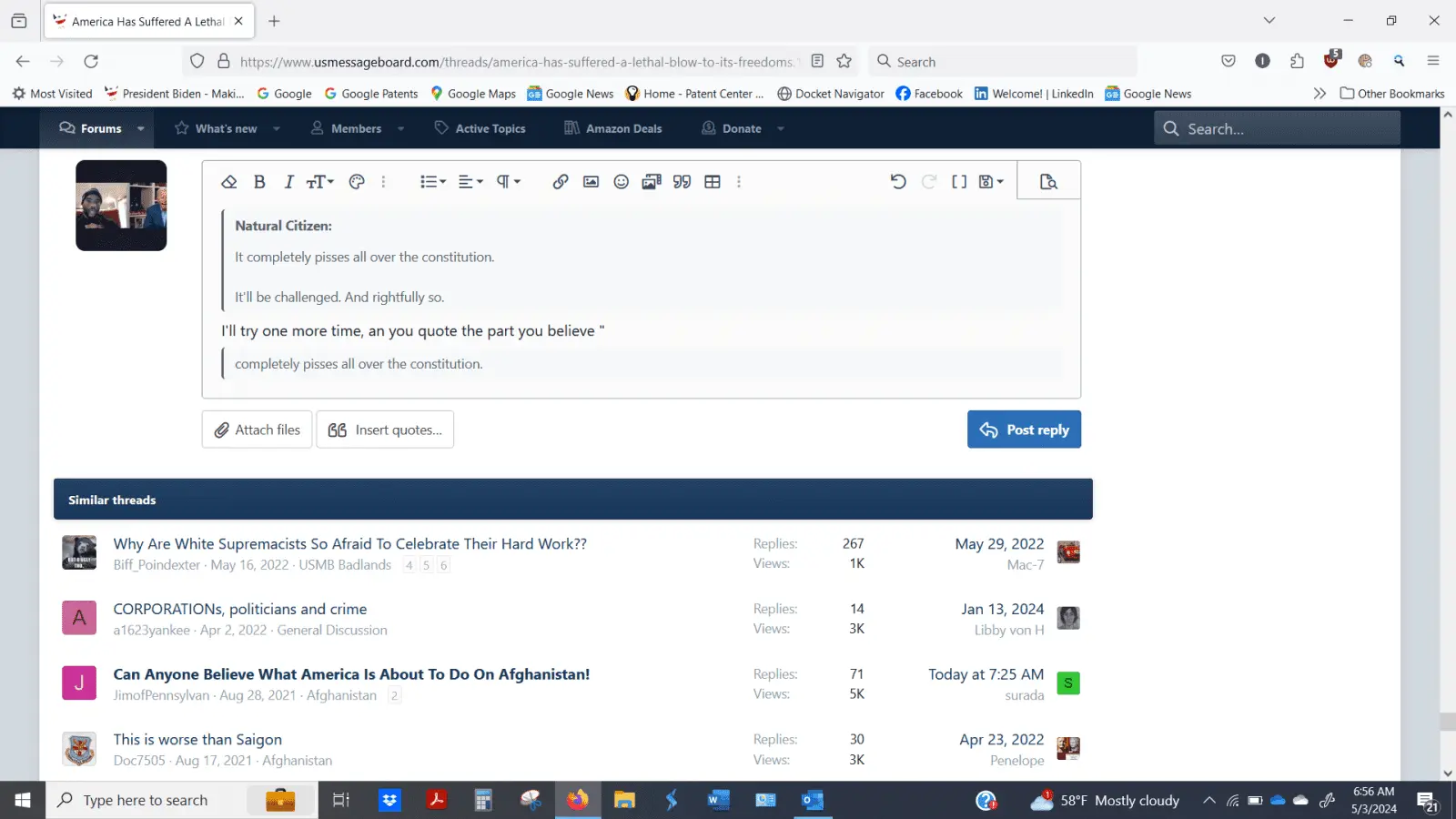Click the Post reply button

[1024, 430]
